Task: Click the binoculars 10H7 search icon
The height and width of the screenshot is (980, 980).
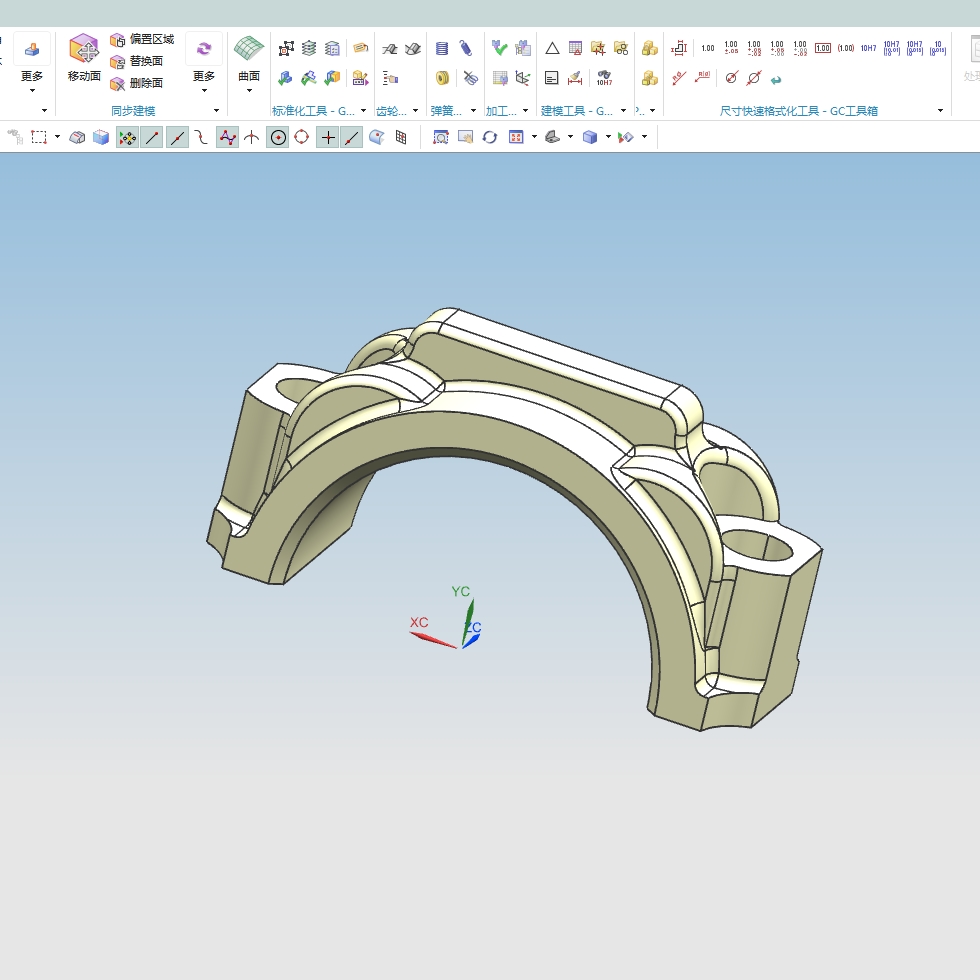Action: [x=604, y=78]
